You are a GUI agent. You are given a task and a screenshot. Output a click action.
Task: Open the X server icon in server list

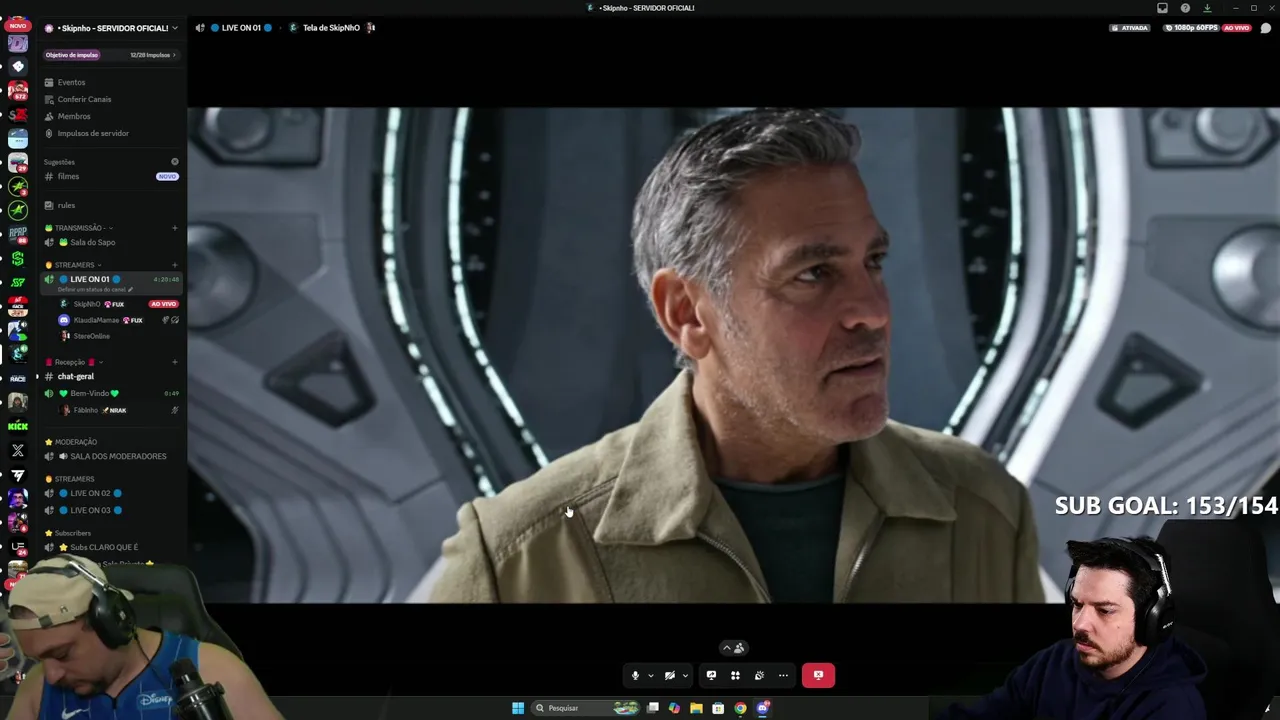pos(18,450)
